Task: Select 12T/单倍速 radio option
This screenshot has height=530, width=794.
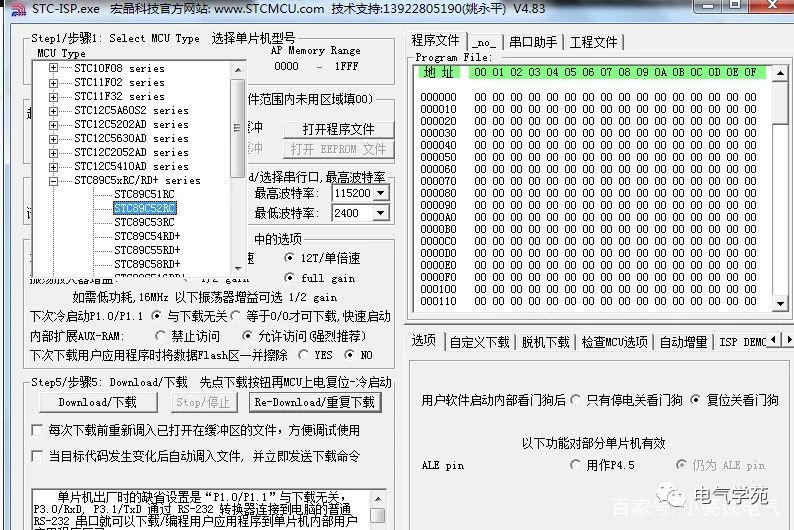Action: [x=289, y=258]
